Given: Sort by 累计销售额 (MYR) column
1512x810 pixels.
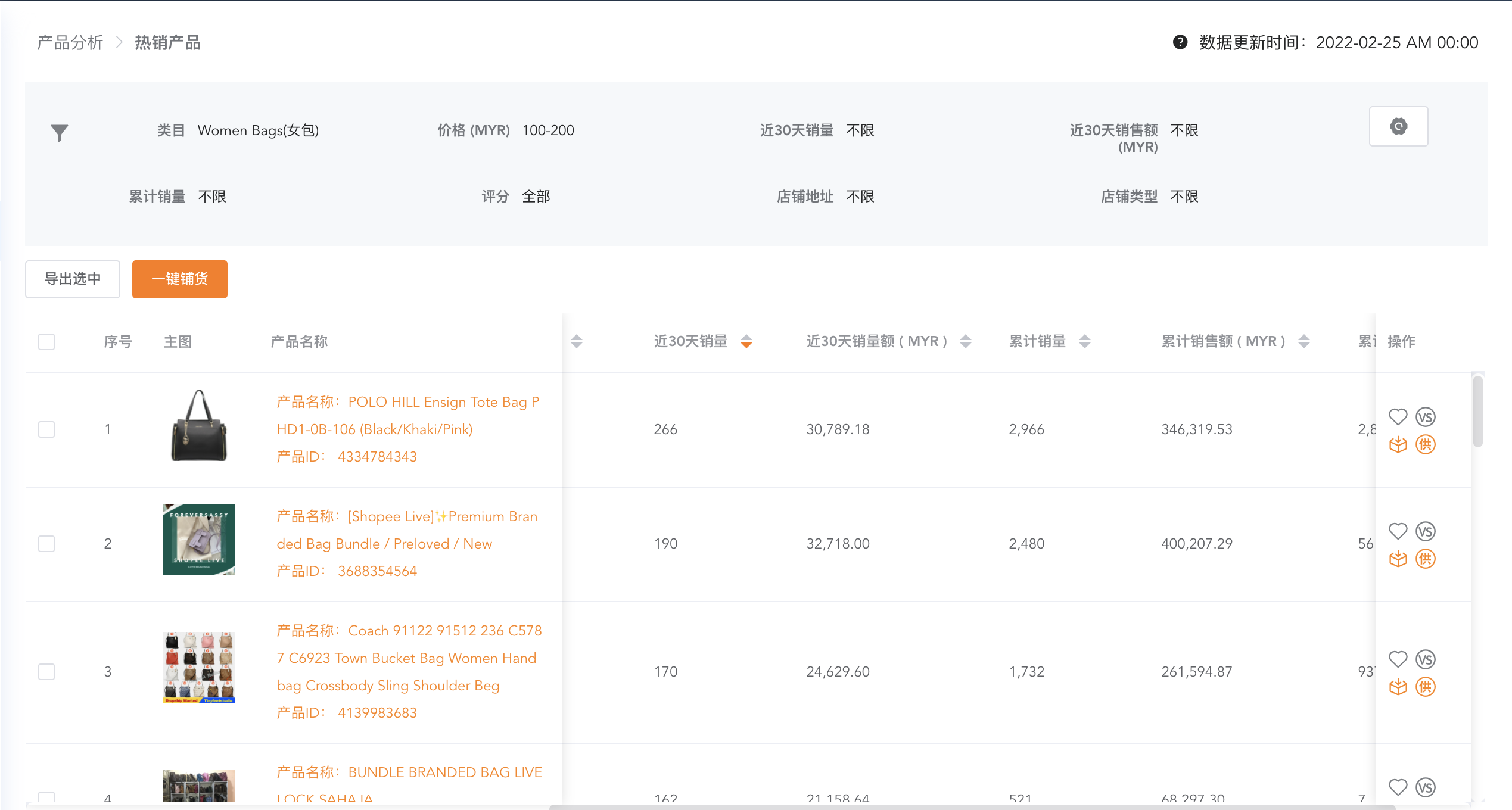Looking at the screenshot, I should tap(1304, 341).
